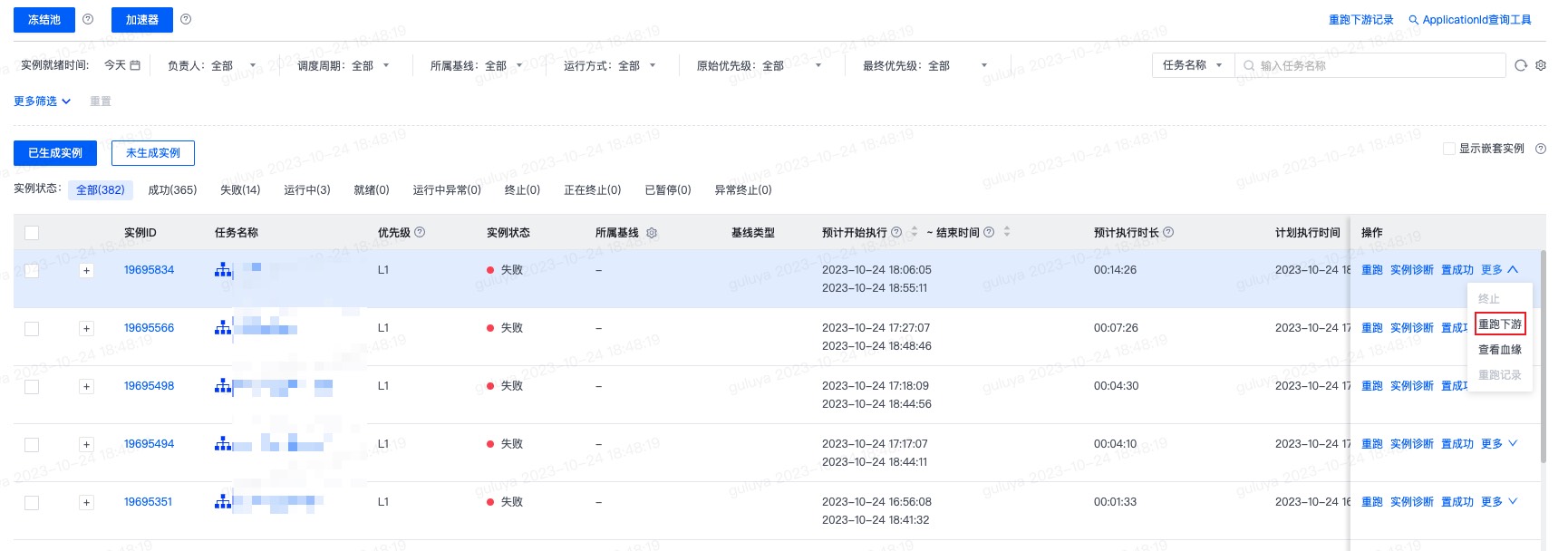Open 任务名称 search type dropdown
The height and width of the screenshot is (551, 1568).
pos(1193,65)
